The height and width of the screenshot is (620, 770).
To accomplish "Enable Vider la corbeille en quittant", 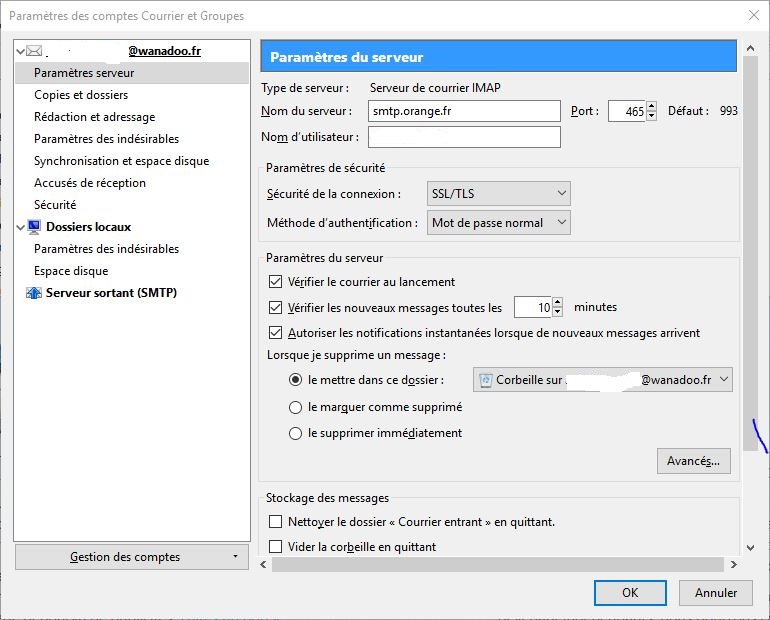I will 276,547.
